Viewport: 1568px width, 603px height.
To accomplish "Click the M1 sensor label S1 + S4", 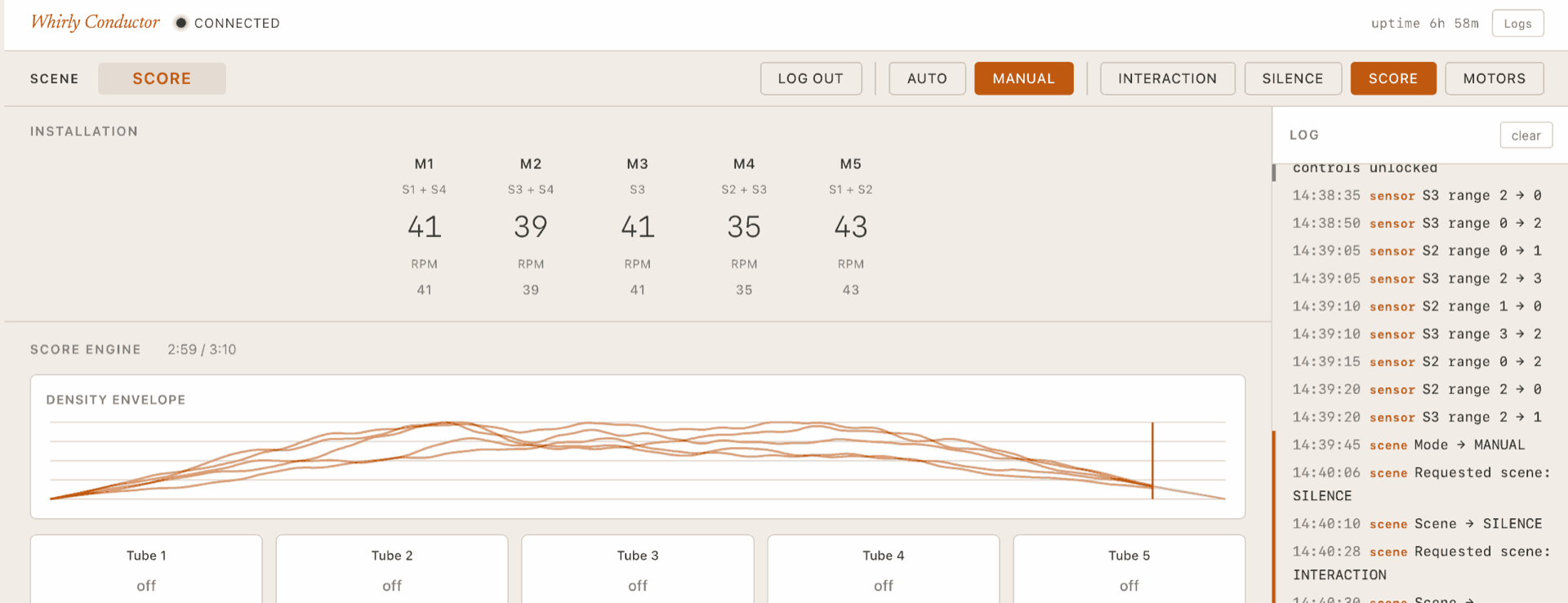I will click(424, 190).
